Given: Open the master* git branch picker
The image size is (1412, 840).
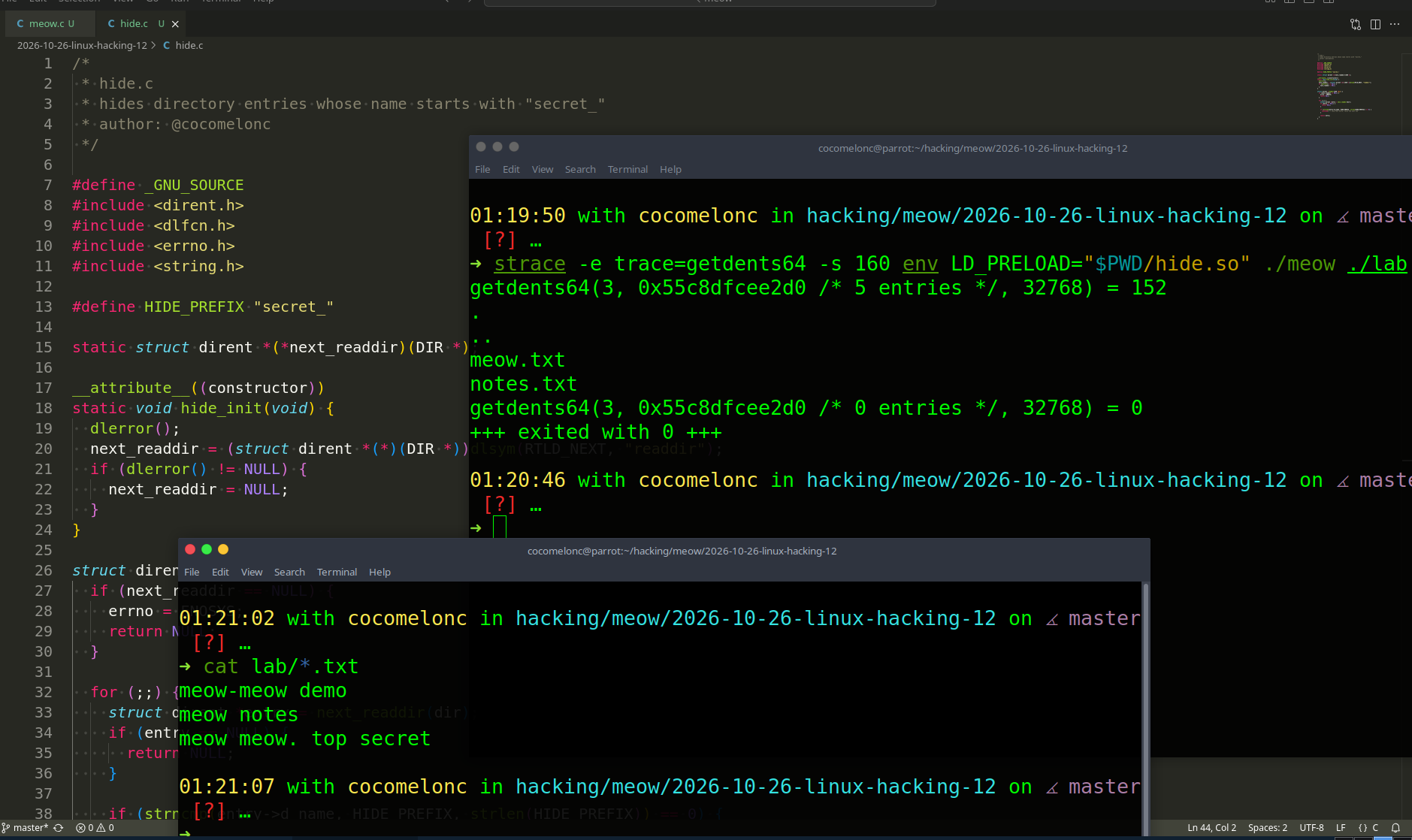Looking at the screenshot, I should (x=26, y=827).
